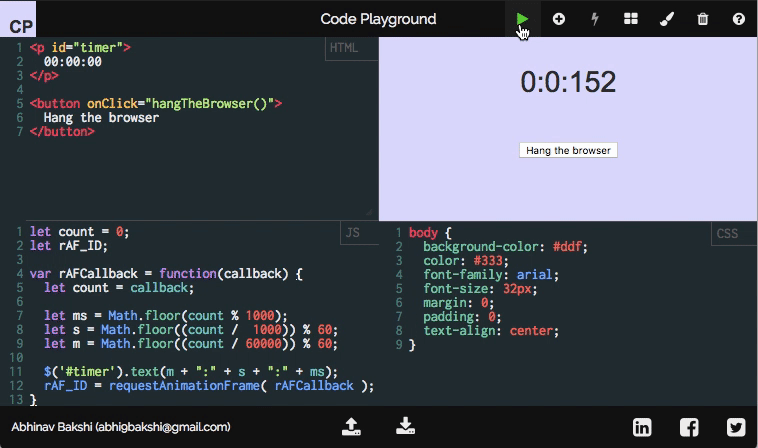The height and width of the screenshot is (448, 758).
Task: Click the onClick="hangTheBrowser()" line
Action: tap(156, 104)
